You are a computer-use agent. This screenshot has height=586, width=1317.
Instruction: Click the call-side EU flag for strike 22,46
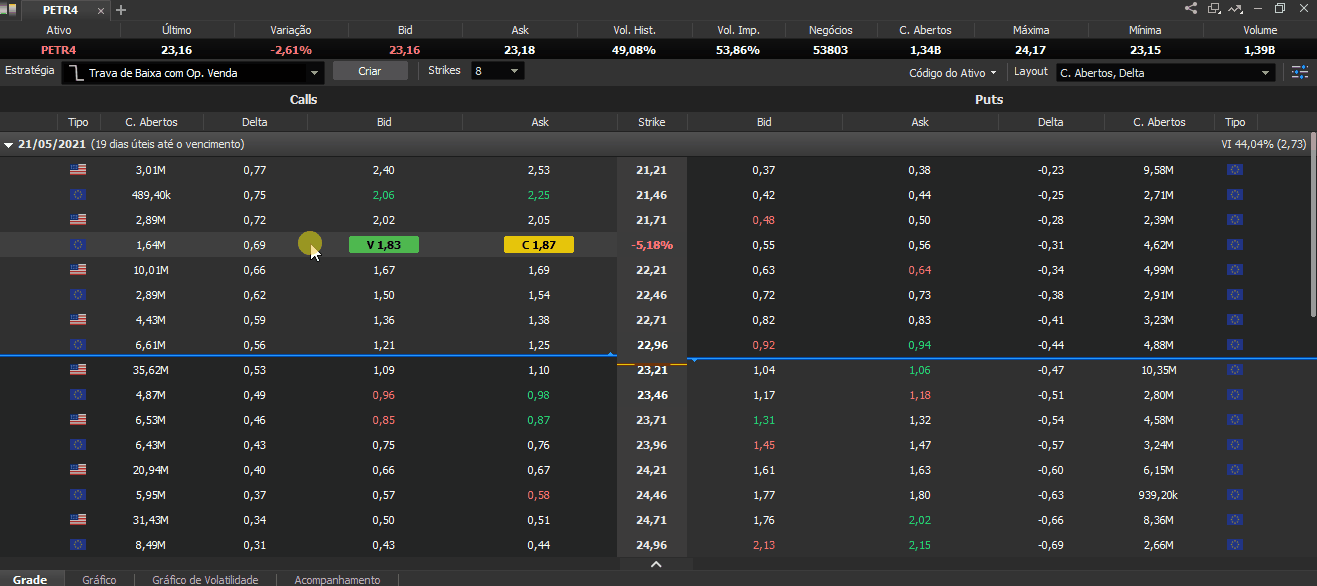pyautogui.click(x=78, y=295)
